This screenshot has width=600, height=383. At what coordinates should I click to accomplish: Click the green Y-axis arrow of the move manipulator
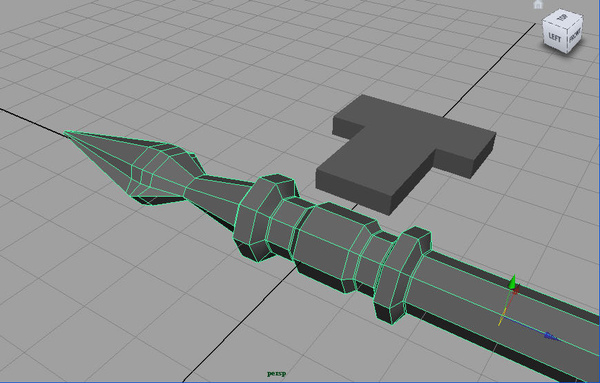click(x=512, y=282)
